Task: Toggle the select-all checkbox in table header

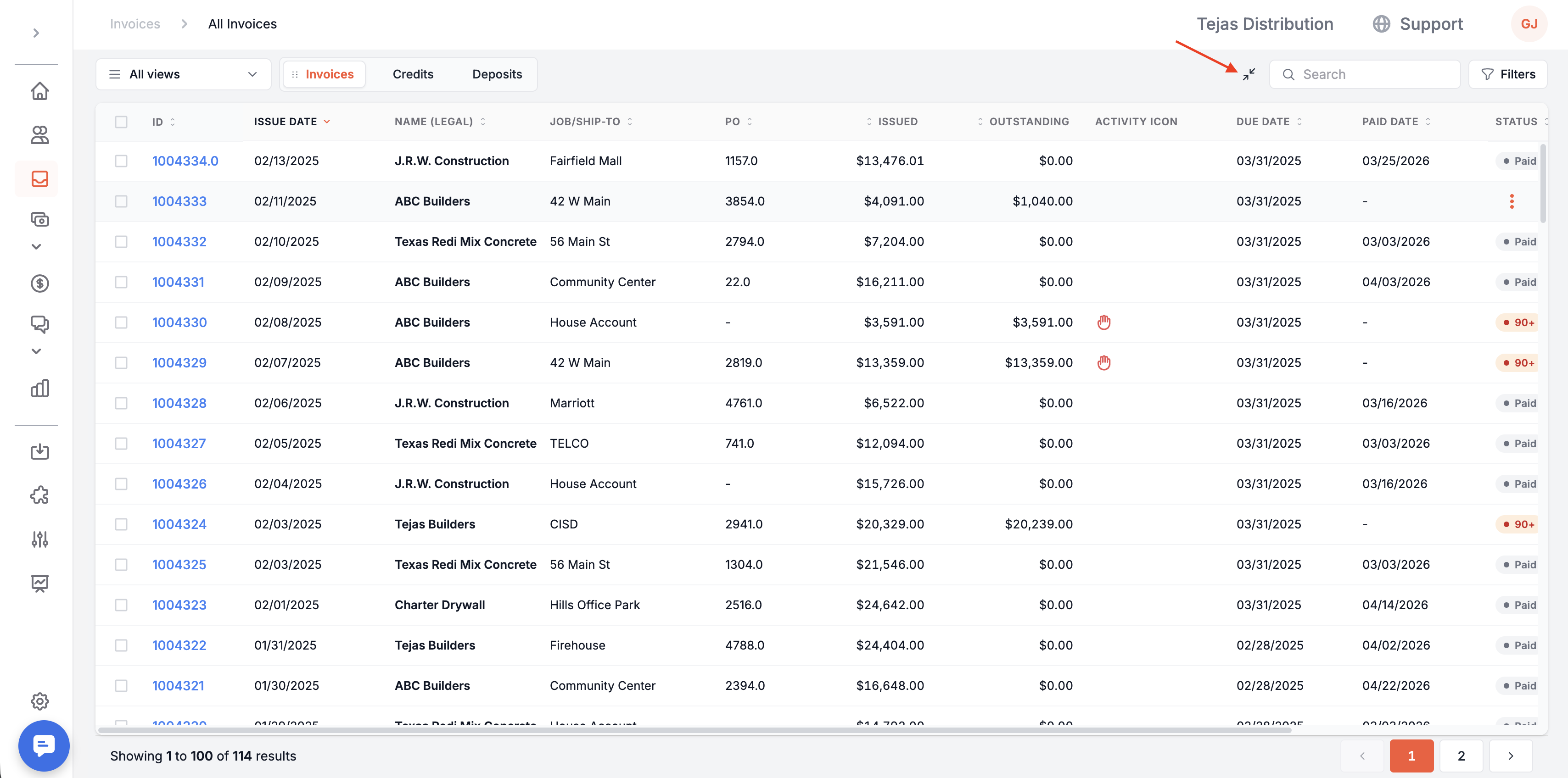Action: [121, 122]
